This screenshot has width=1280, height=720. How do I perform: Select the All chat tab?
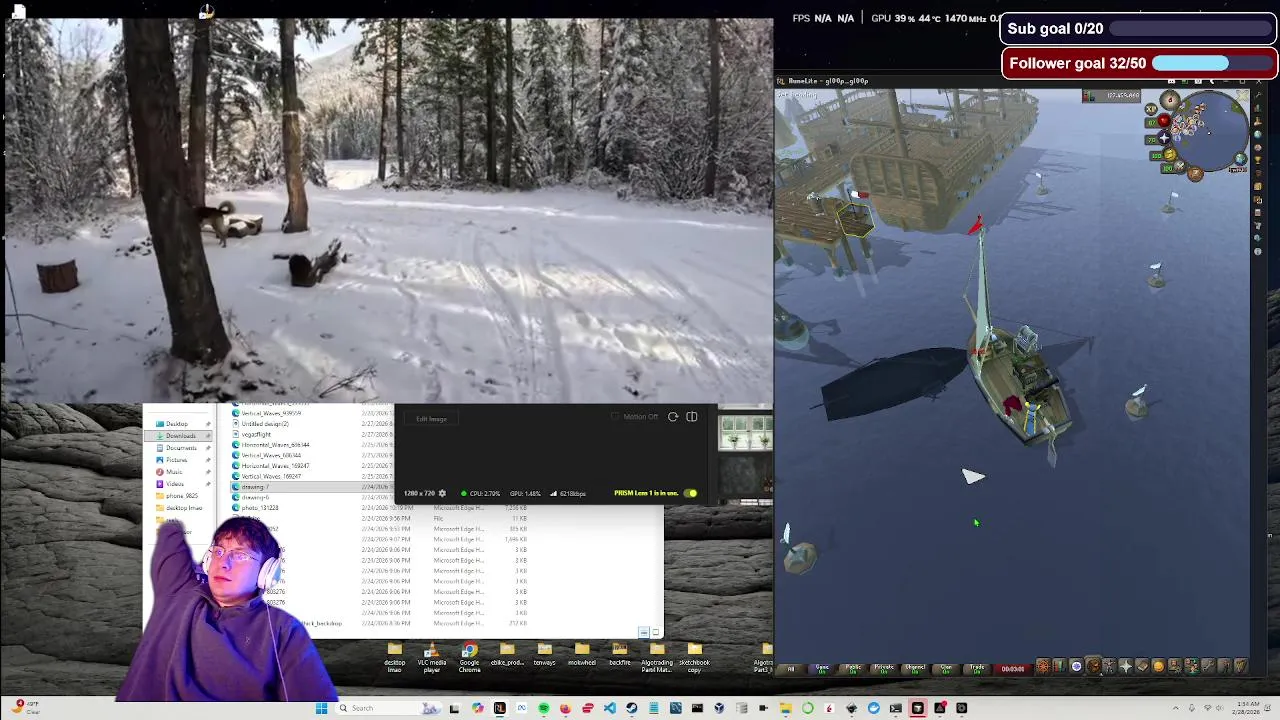click(791, 668)
